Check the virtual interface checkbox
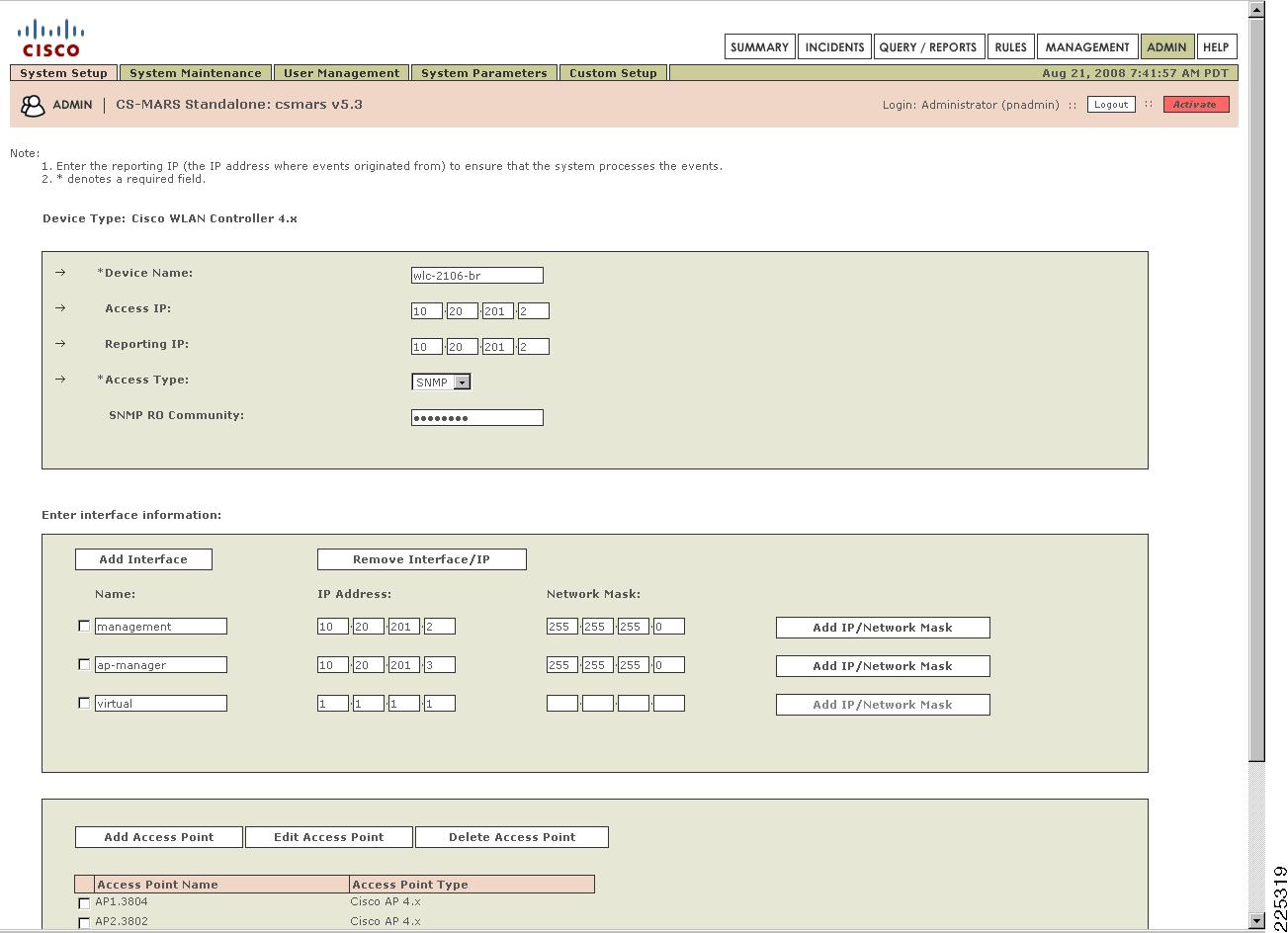The image size is (1288, 933). (x=83, y=703)
